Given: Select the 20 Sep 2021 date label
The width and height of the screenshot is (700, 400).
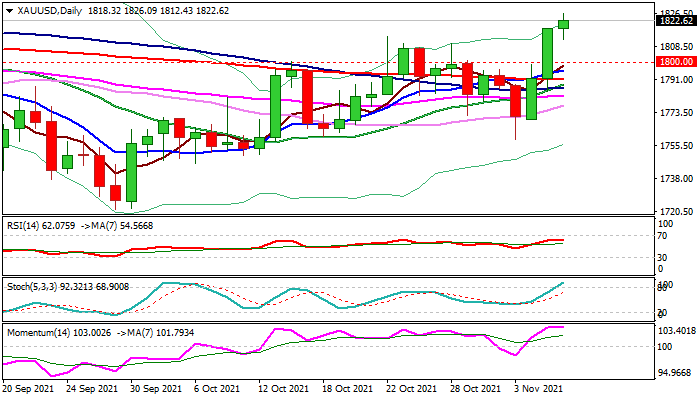Looking at the screenshot, I should 27,389.
